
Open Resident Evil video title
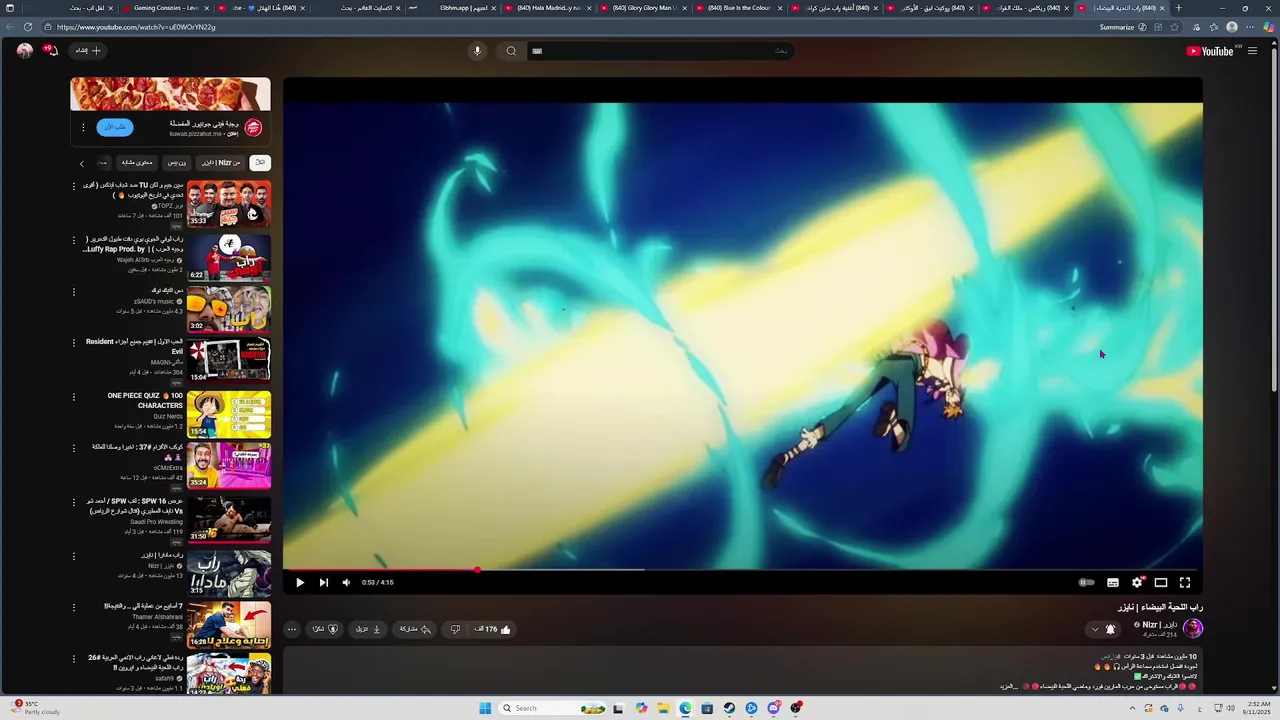tap(134, 346)
